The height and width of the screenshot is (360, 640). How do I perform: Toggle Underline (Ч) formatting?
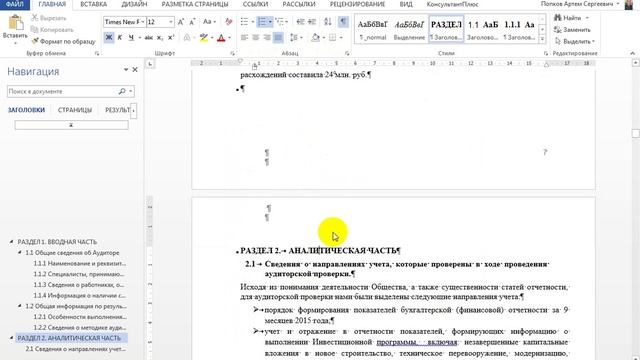(131, 38)
